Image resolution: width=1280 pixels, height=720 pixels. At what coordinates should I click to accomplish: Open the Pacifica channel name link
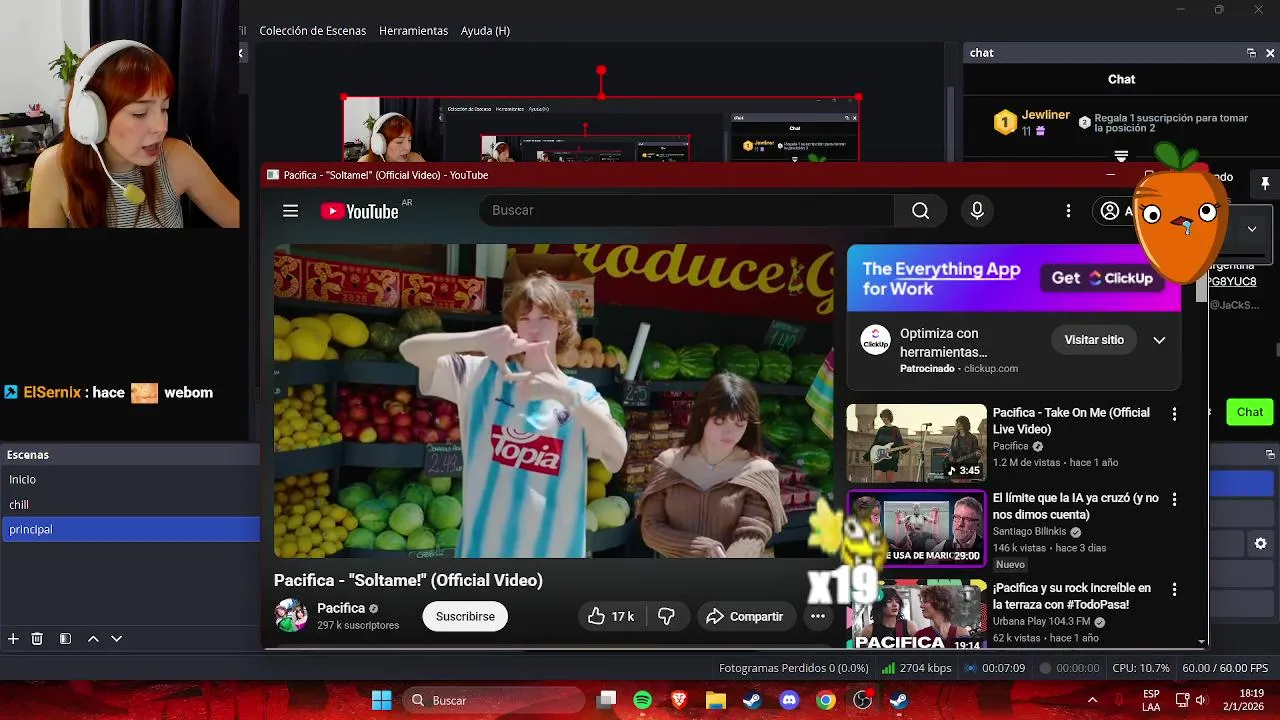341,608
